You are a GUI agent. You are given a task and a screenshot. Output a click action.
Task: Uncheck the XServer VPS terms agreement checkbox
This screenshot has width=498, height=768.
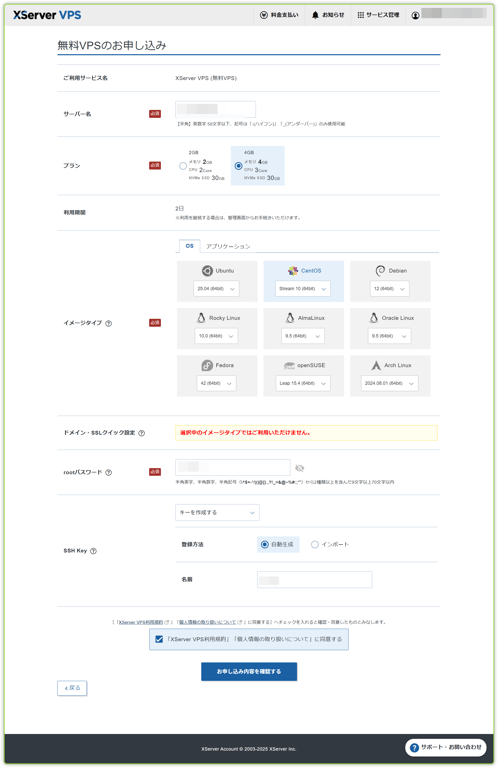(159, 639)
